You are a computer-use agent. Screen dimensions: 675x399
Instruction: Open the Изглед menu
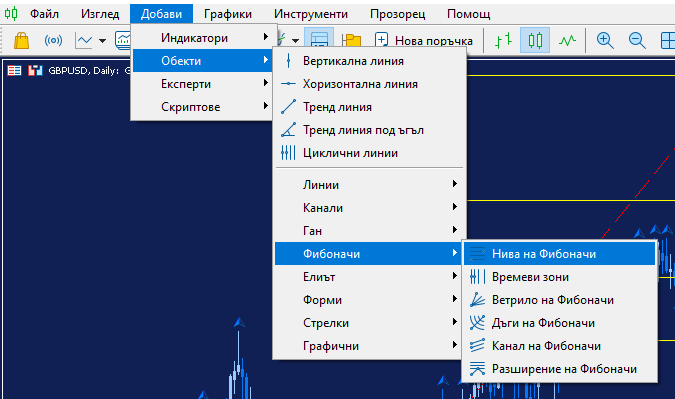[100, 14]
